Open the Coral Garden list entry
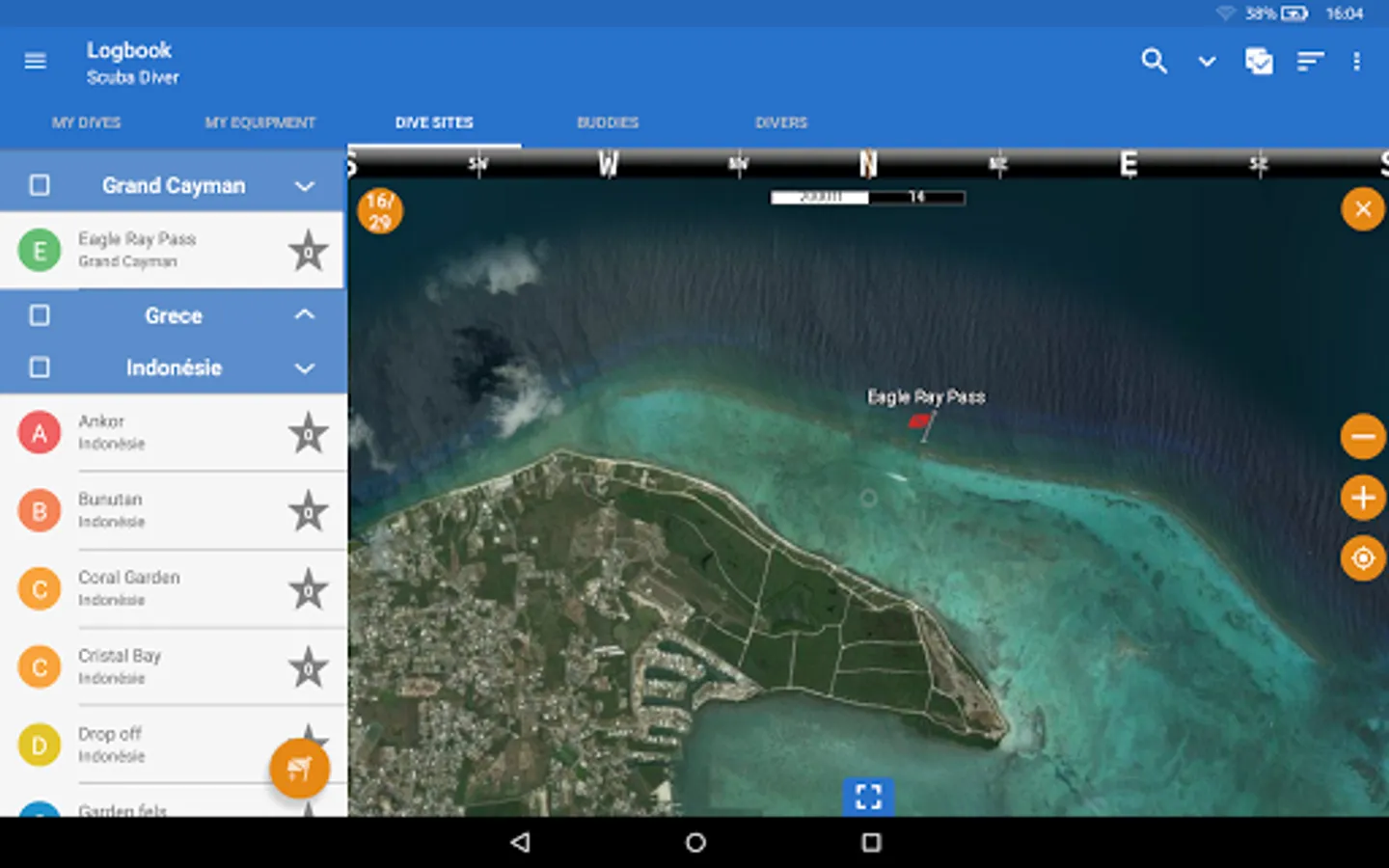The image size is (1389, 868). click(x=174, y=589)
